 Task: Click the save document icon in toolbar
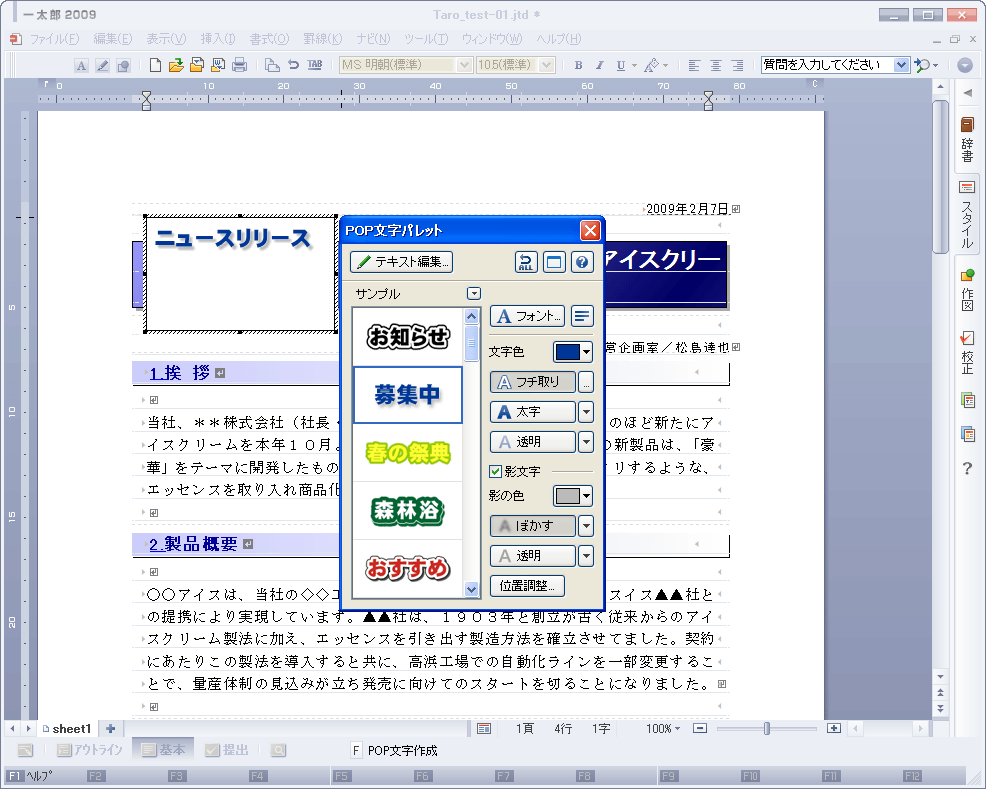197,65
